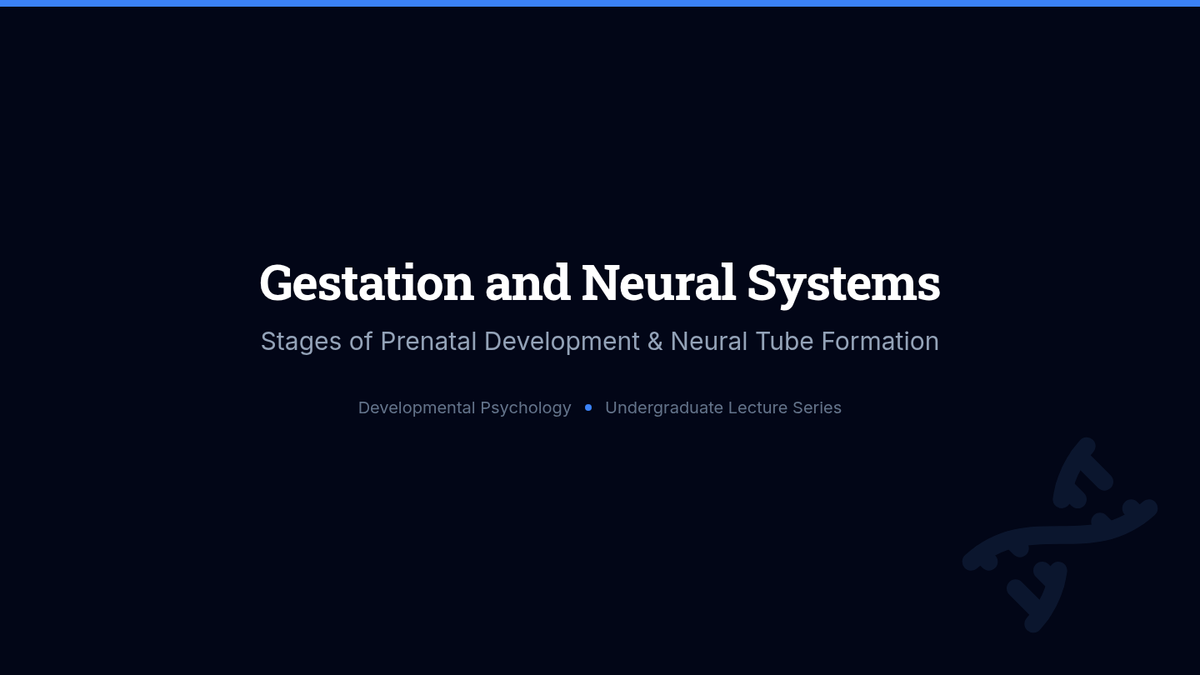The image size is (1200, 675).
Task: Click the blue accent bar at top
Action: pos(600,3)
